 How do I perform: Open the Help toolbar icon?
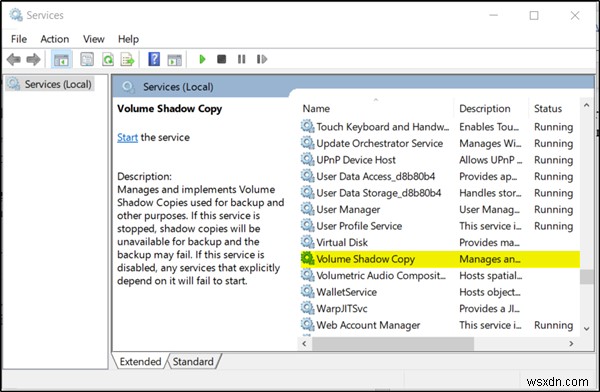[154, 59]
